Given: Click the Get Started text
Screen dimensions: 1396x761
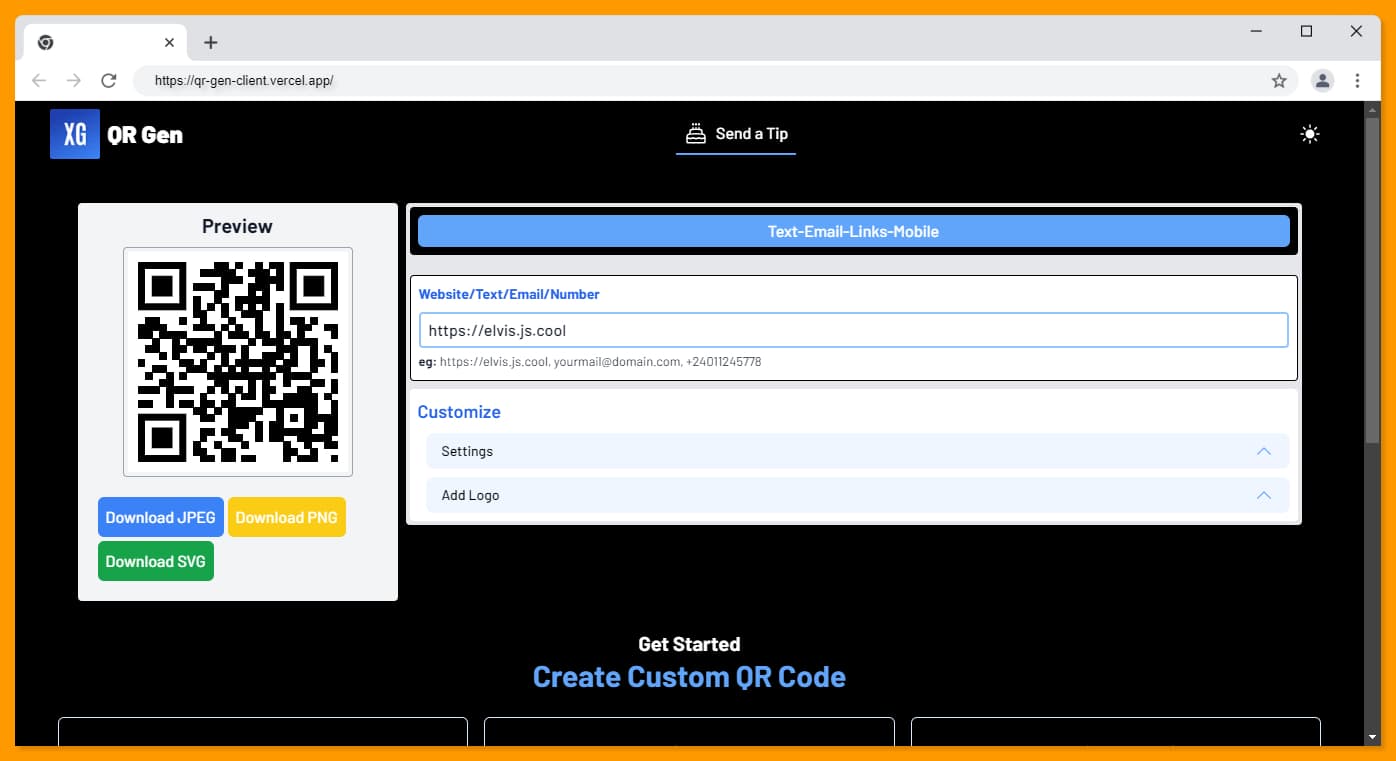Looking at the screenshot, I should tap(689, 644).
